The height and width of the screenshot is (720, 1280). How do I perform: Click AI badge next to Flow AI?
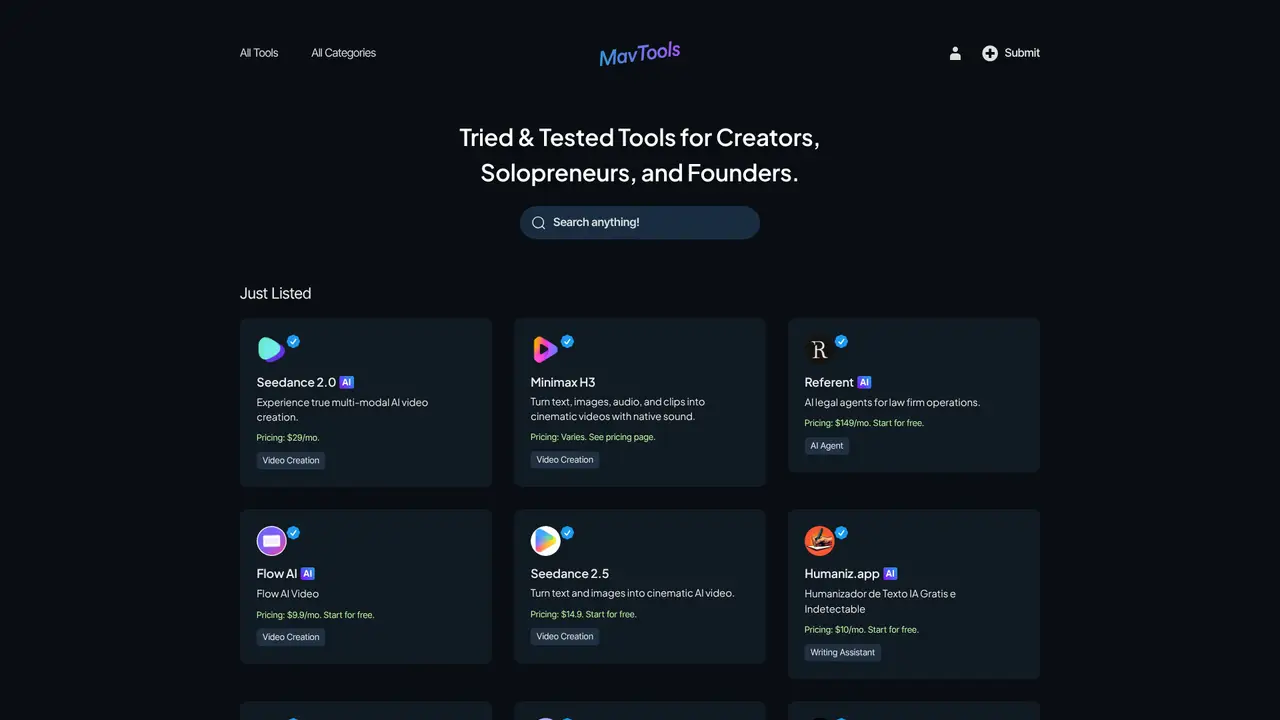pos(308,574)
